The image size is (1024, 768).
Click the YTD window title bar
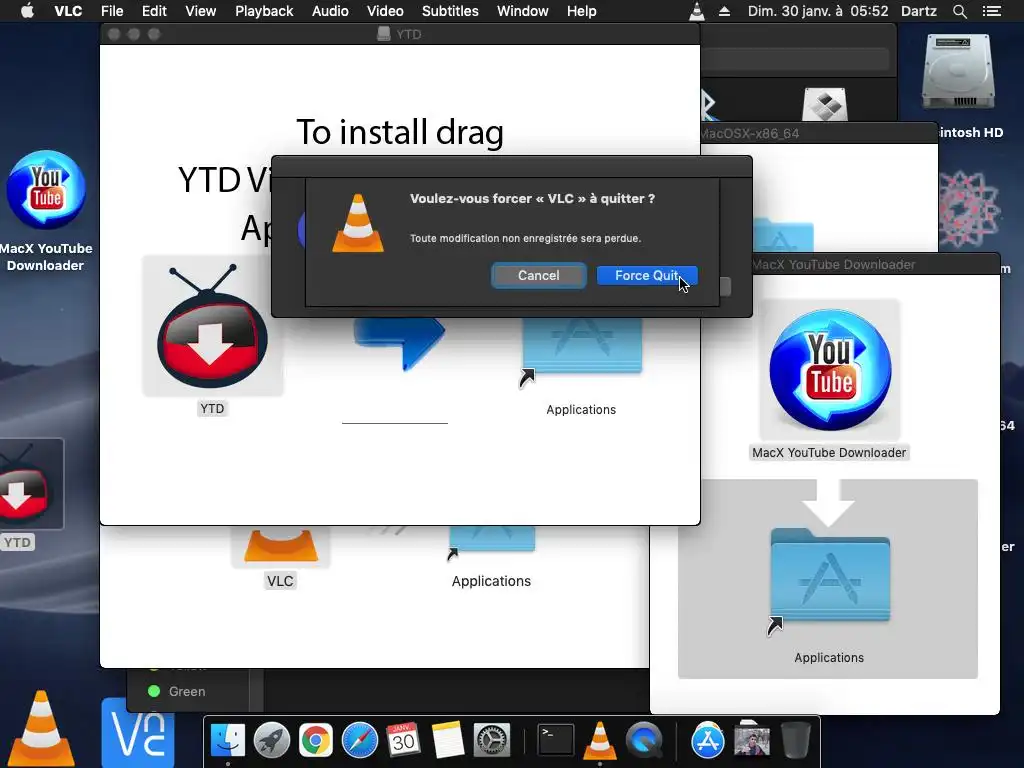pyautogui.click(x=400, y=34)
